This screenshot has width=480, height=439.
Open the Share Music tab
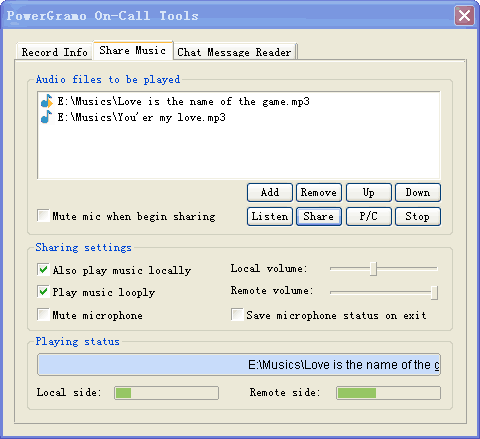(x=133, y=51)
